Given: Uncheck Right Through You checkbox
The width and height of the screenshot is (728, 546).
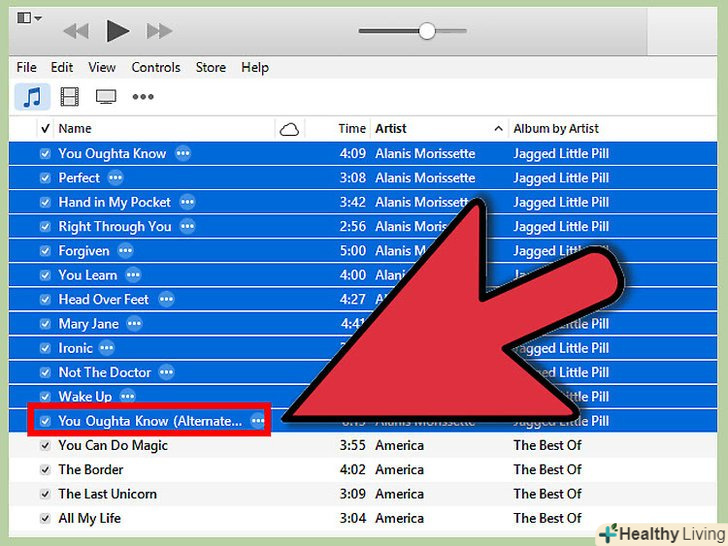Looking at the screenshot, I should tap(45, 227).
